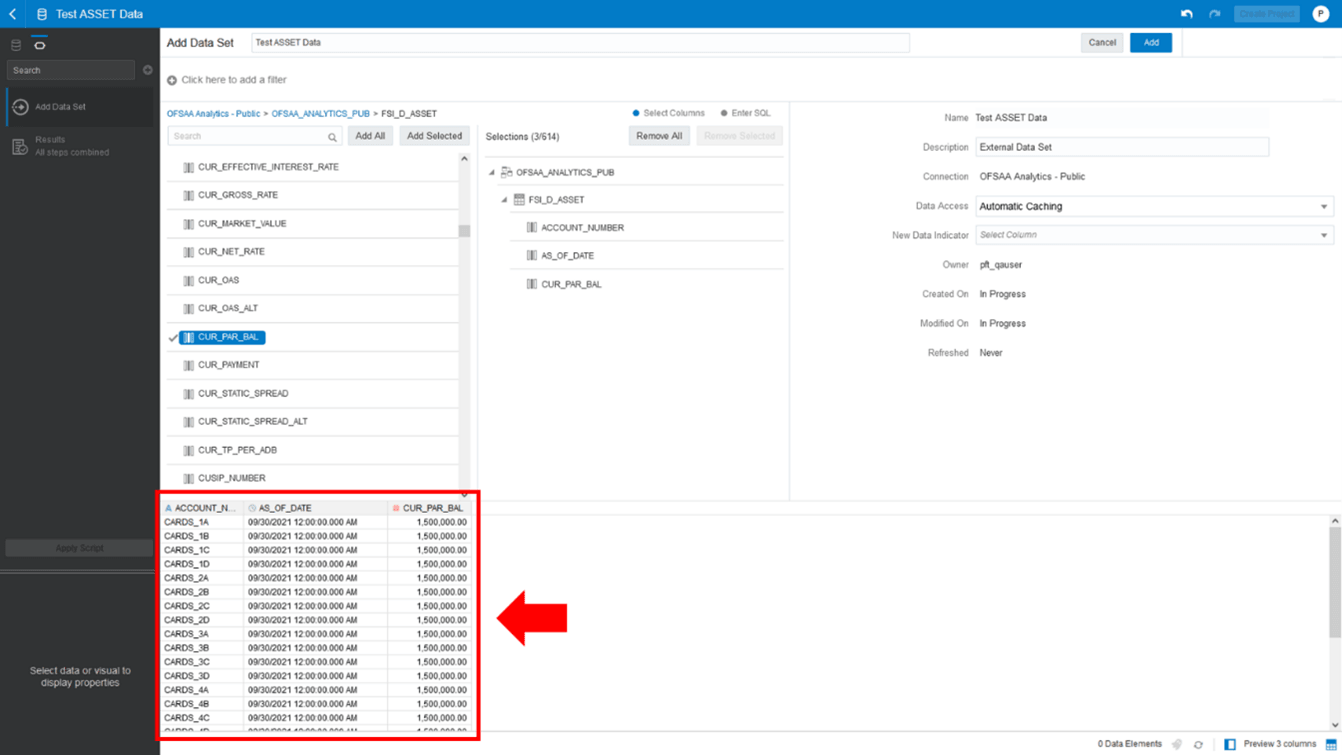Screen dimensions: 1342x755
Task: Select the Add Data Set step icon
Action: pyautogui.click(x=20, y=106)
